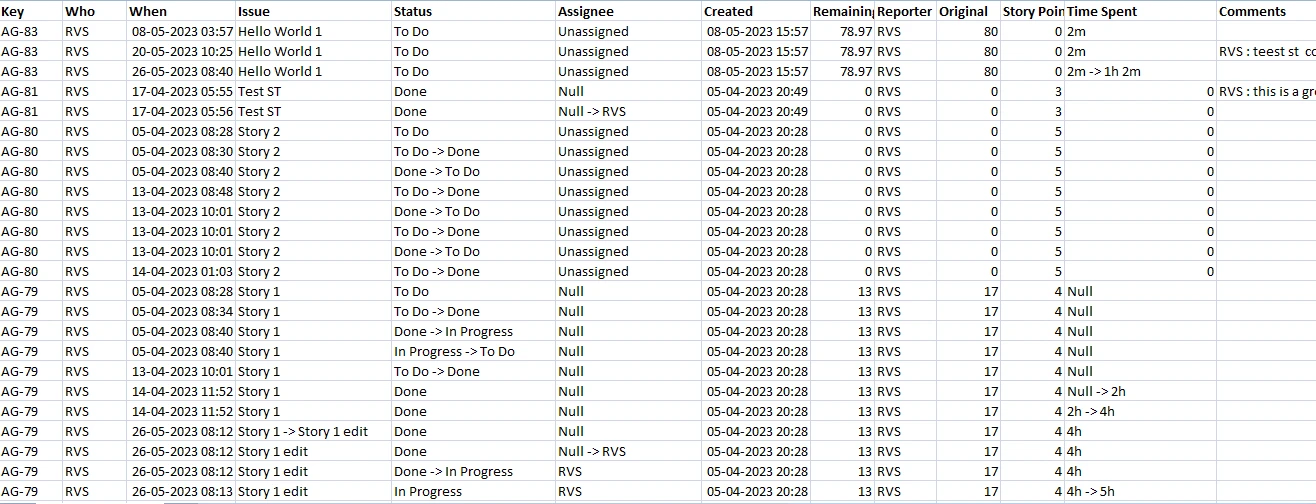Select the 'In Progress -> To Do' status cell
Viewport: 1316px width, 504px height.
click(x=454, y=352)
